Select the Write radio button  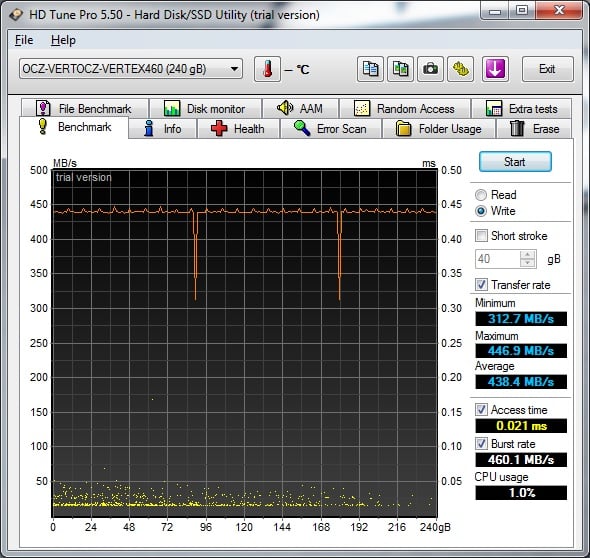[x=481, y=211]
